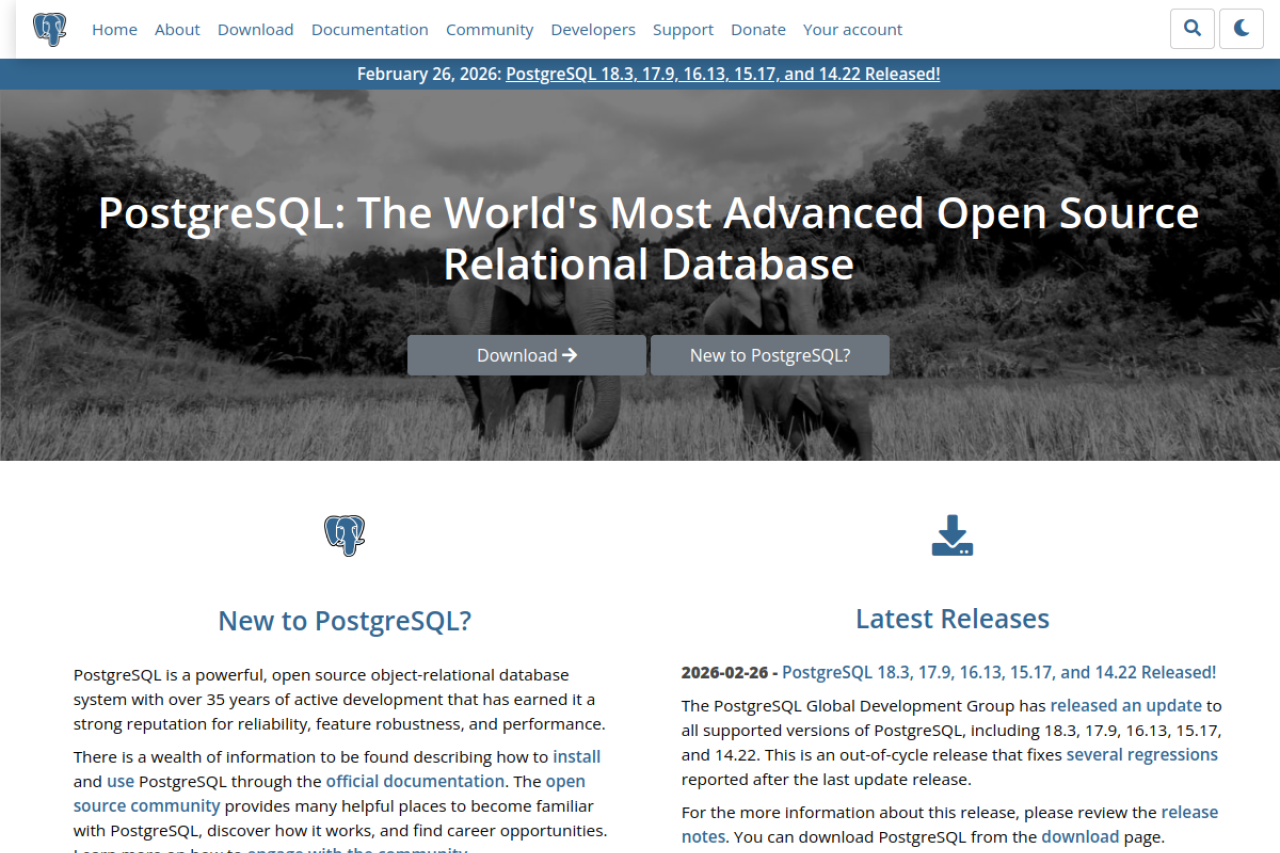Open the Developers menu item
Screen dimensions: 1280x853
593,29
